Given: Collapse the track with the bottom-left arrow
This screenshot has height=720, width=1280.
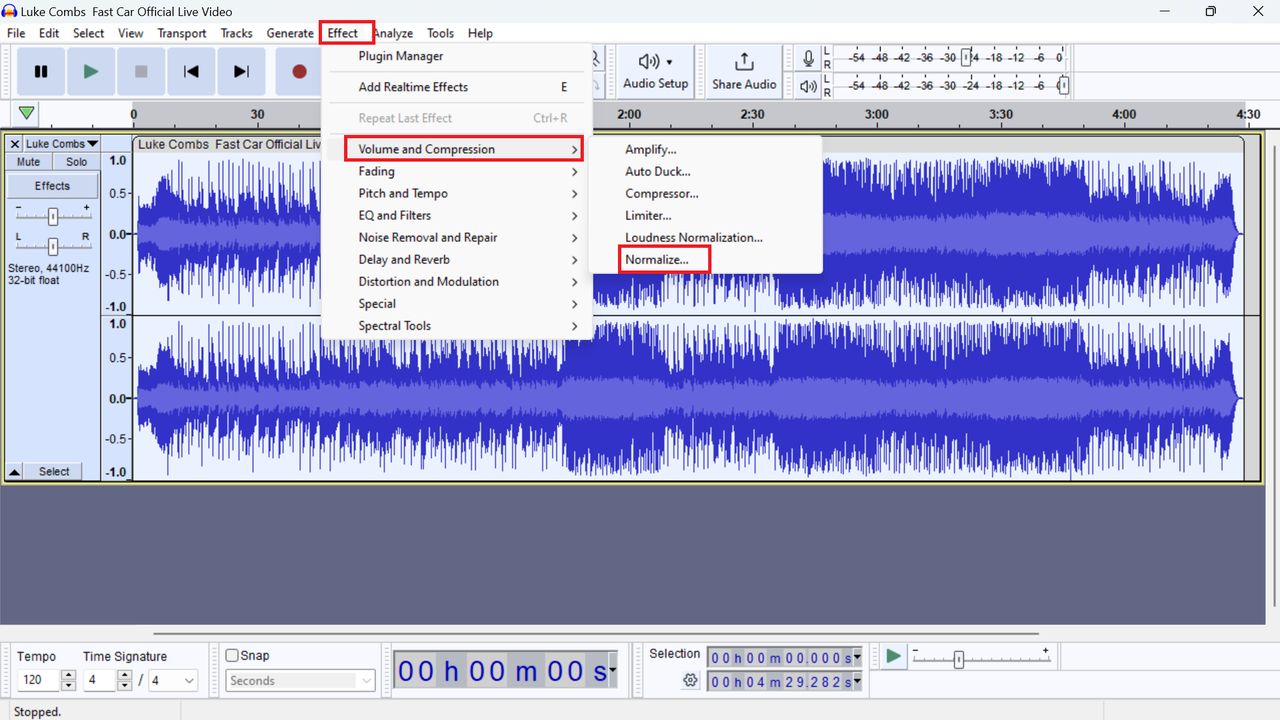Looking at the screenshot, I should (x=13, y=471).
